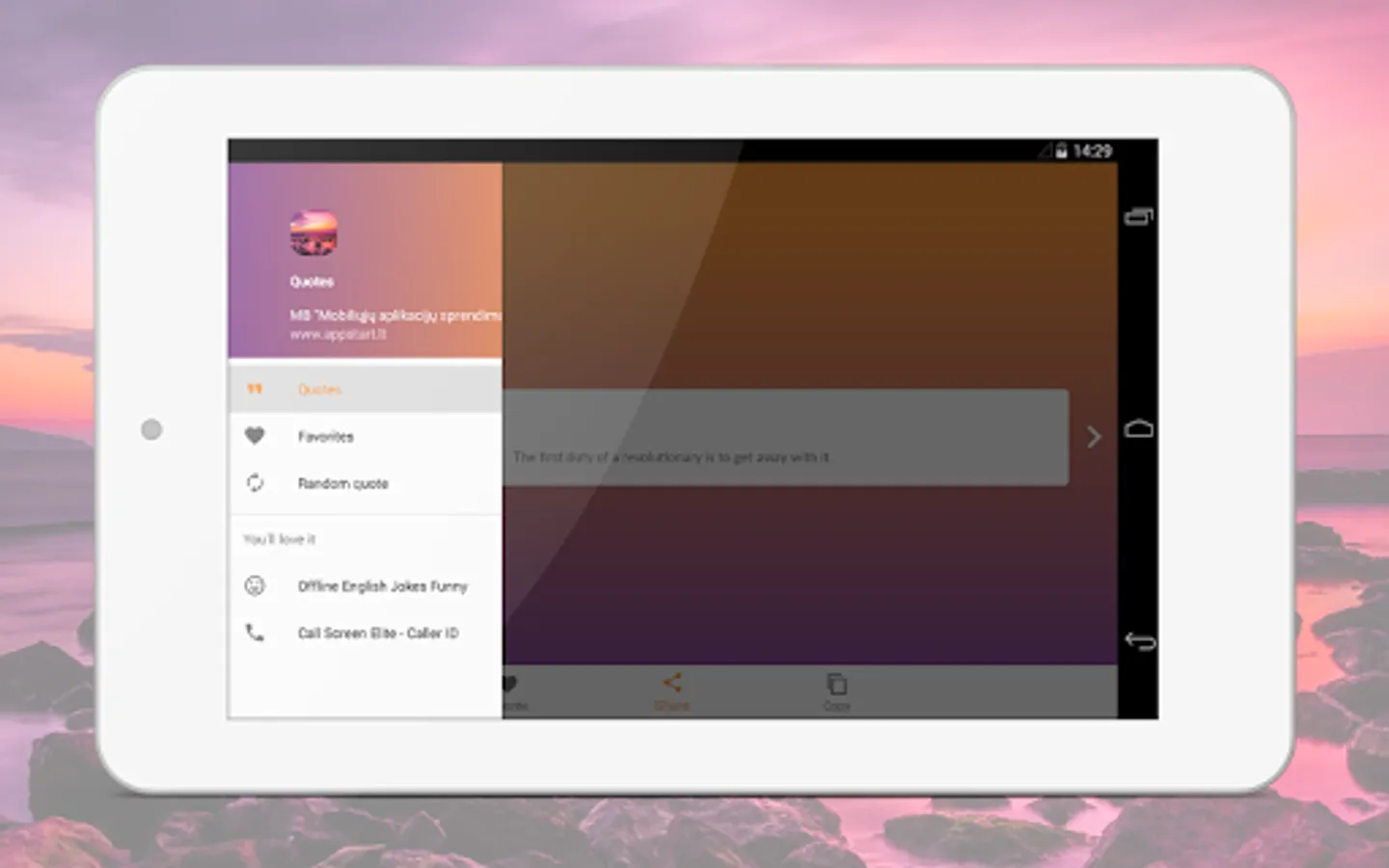The height and width of the screenshot is (868, 1389).
Task: Click the battery icon in status bar
Action: (1061, 150)
